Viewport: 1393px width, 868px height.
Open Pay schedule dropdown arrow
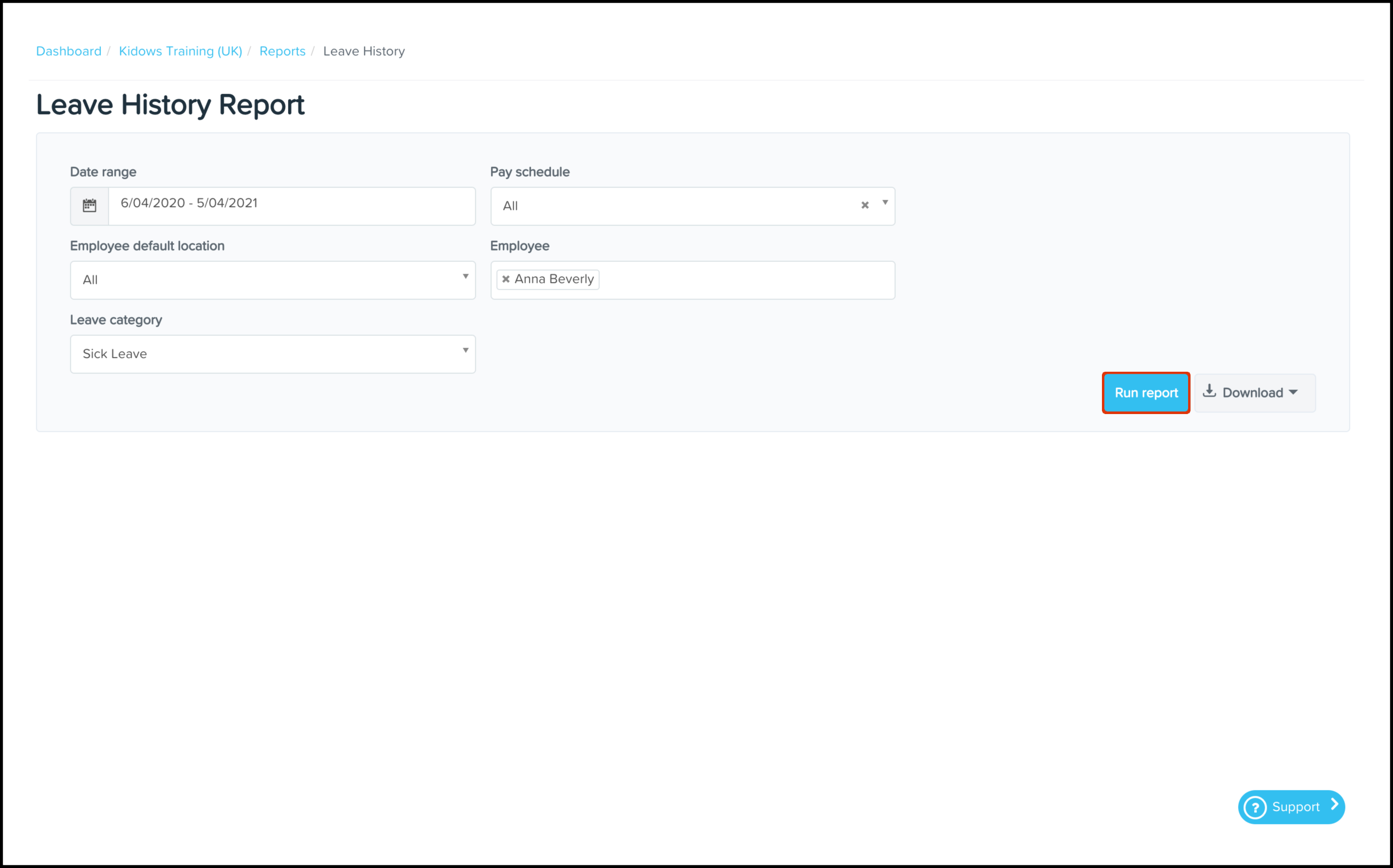pyautogui.click(x=885, y=203)
